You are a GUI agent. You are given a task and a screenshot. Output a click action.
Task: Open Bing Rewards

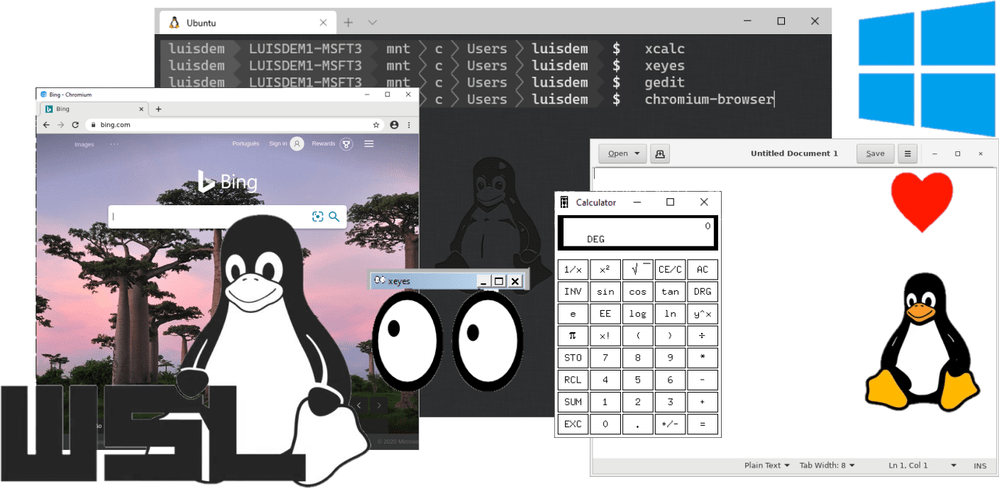pyautogui.click(x=324, y=144)
